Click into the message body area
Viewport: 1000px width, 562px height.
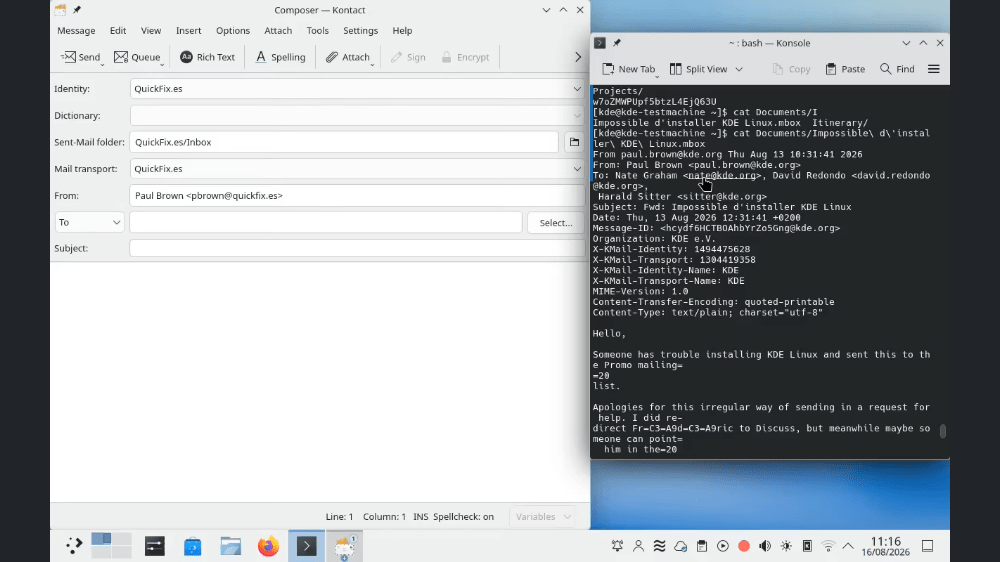(320, 381)
